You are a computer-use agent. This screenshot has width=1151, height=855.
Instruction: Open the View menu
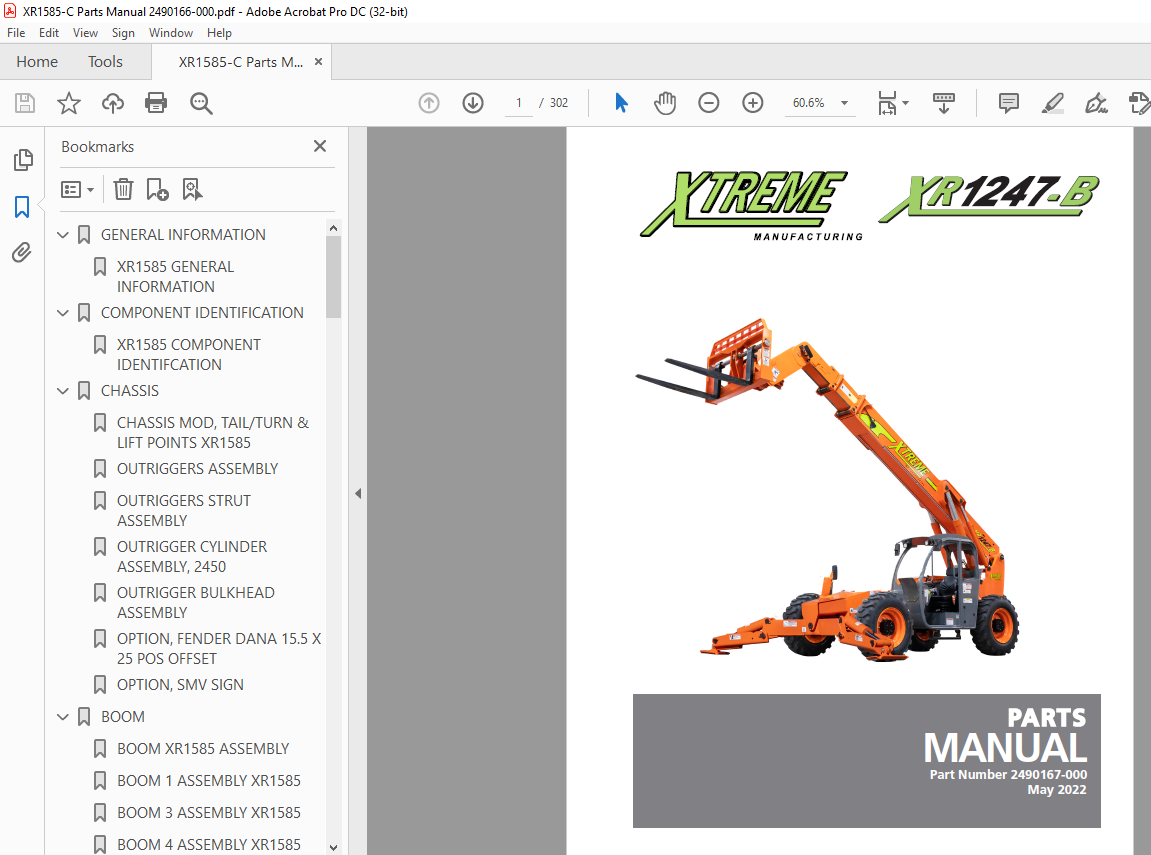coord(85,32)
